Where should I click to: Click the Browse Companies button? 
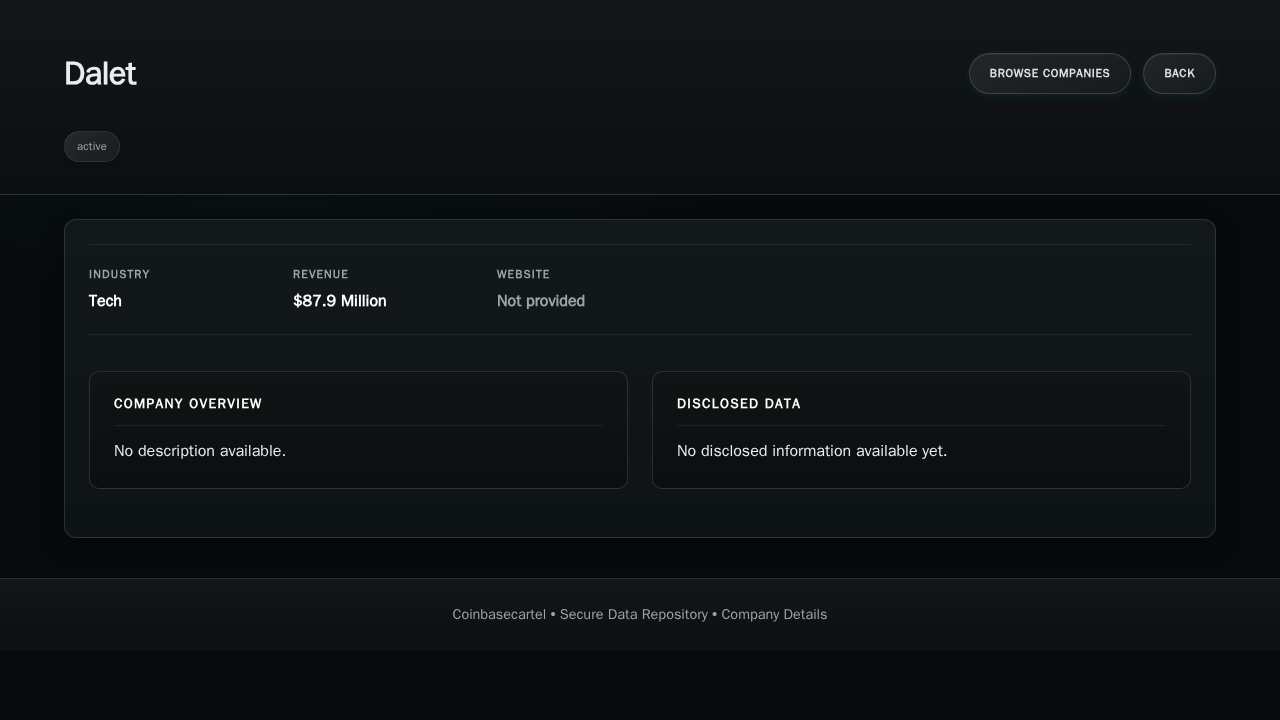(x=1049, y=73)
